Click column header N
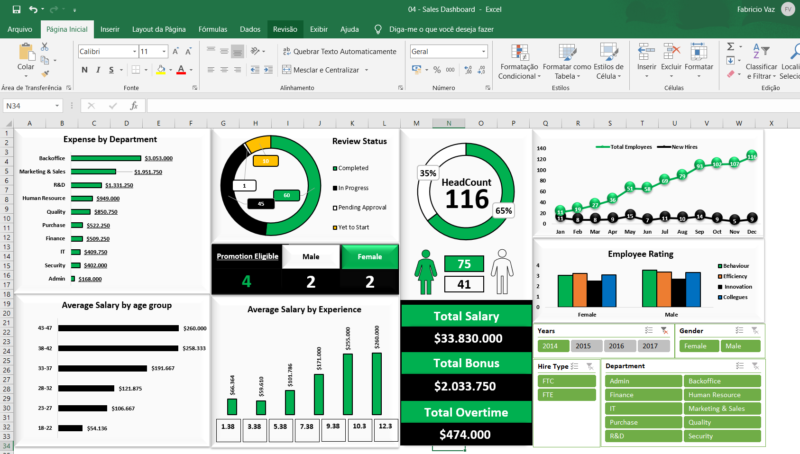 [448, 123]
